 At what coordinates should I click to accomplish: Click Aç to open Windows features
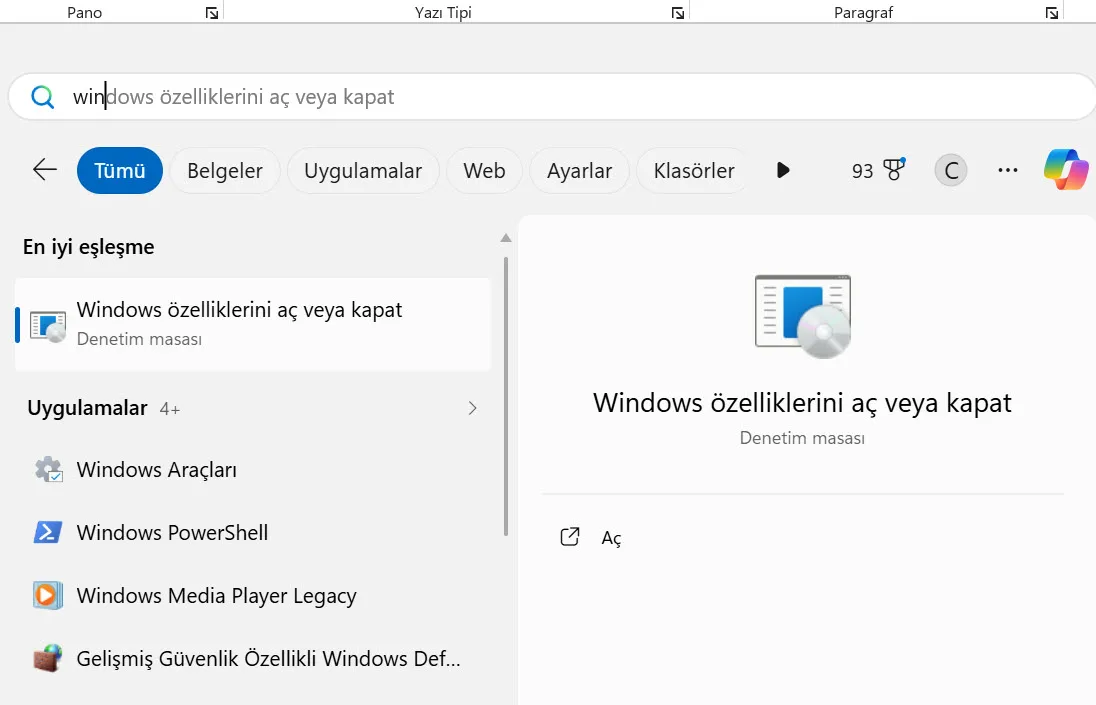point(610,537)
